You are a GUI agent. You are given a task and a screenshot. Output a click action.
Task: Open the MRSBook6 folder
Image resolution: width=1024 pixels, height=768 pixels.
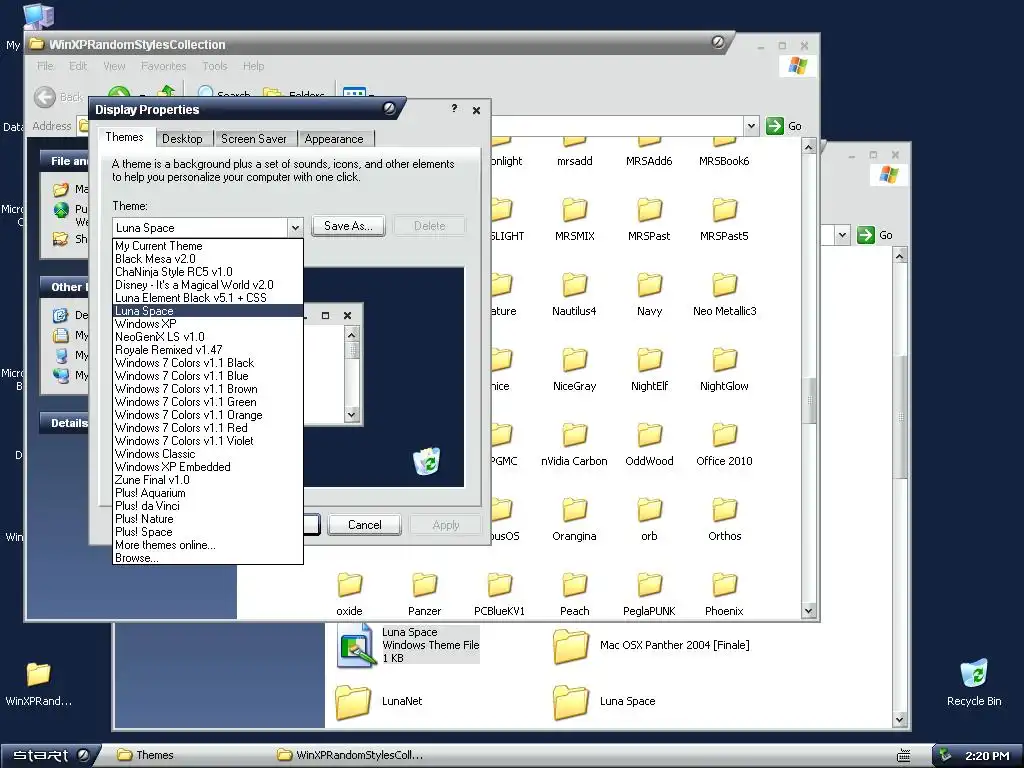[x=724, y=142]
